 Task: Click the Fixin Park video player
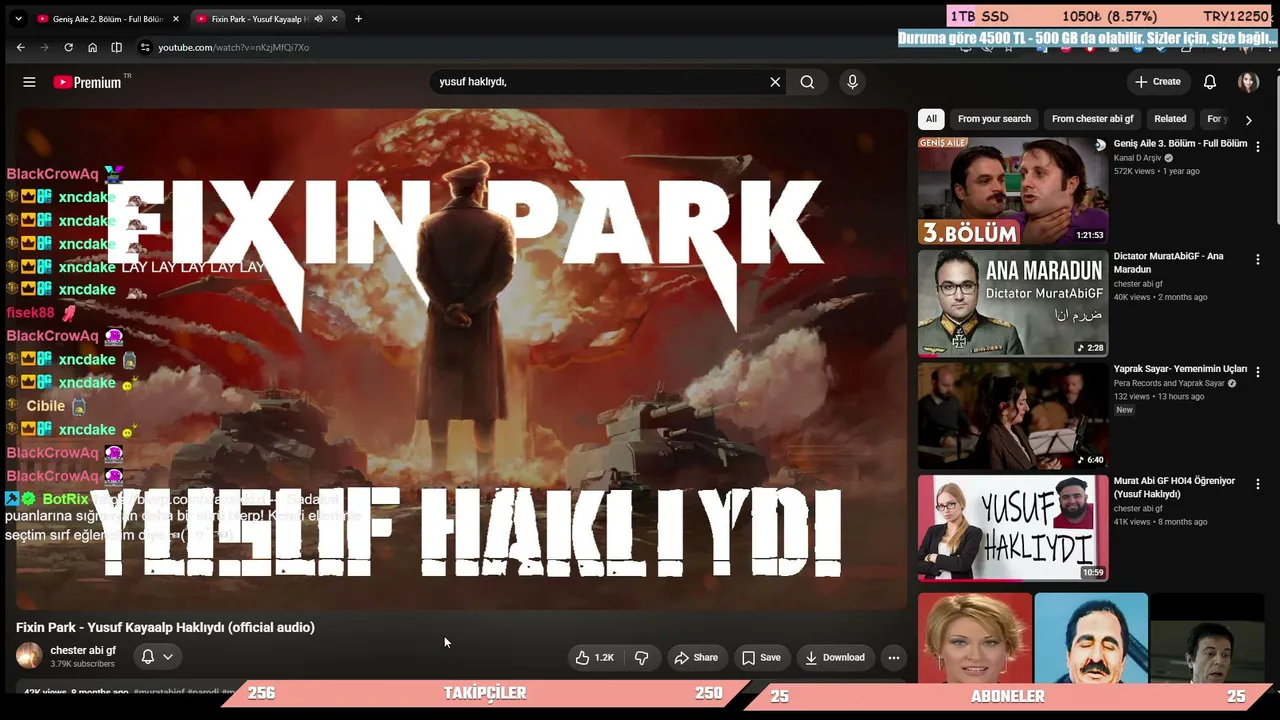[461, 357]
